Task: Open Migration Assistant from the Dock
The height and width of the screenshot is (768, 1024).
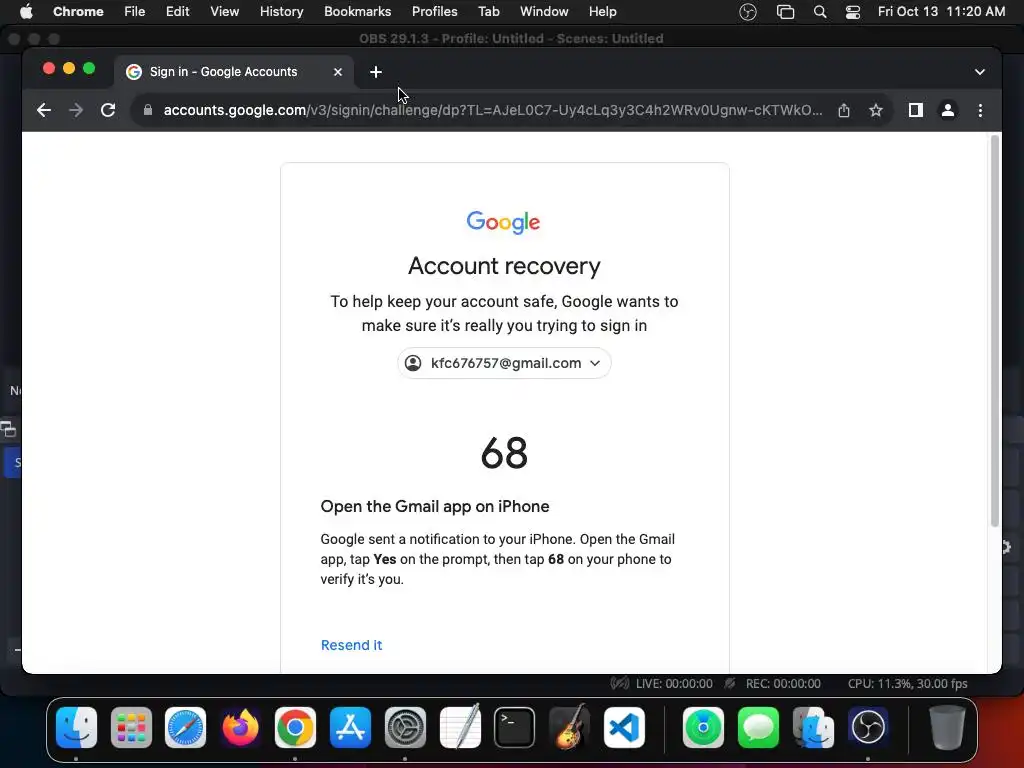Action: pos(813,727)
